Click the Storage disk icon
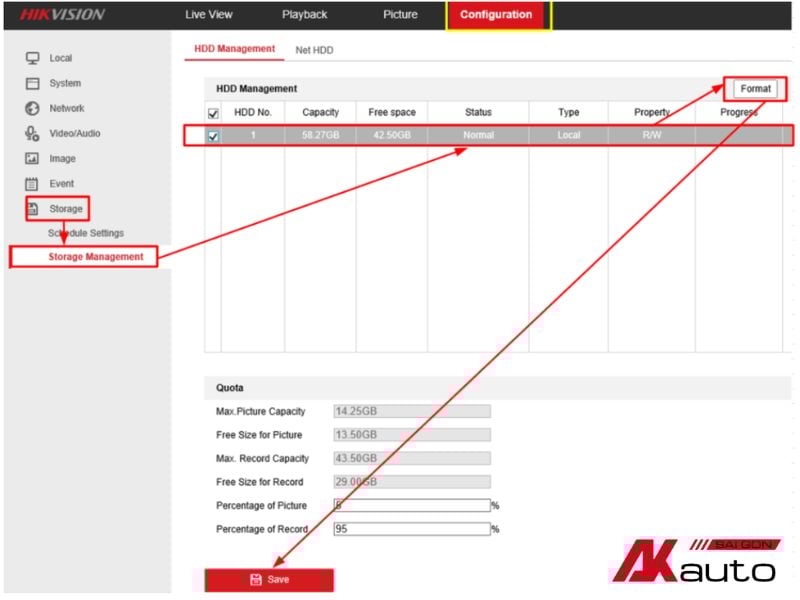 (32, 209)
